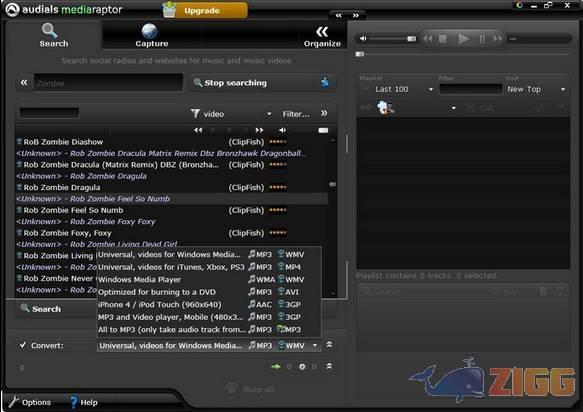
Task: Click the playlist Filter input field
Action: click(x=471, y=89)
